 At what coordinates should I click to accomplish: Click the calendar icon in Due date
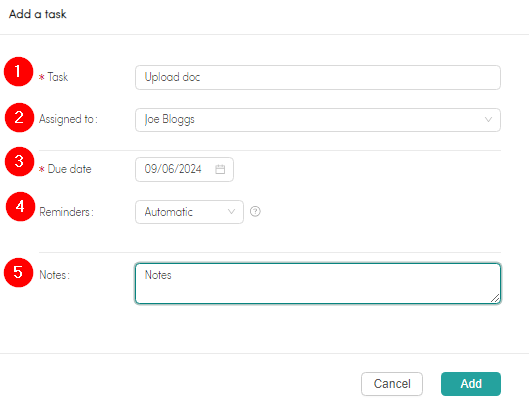click(x=220, y=169)
